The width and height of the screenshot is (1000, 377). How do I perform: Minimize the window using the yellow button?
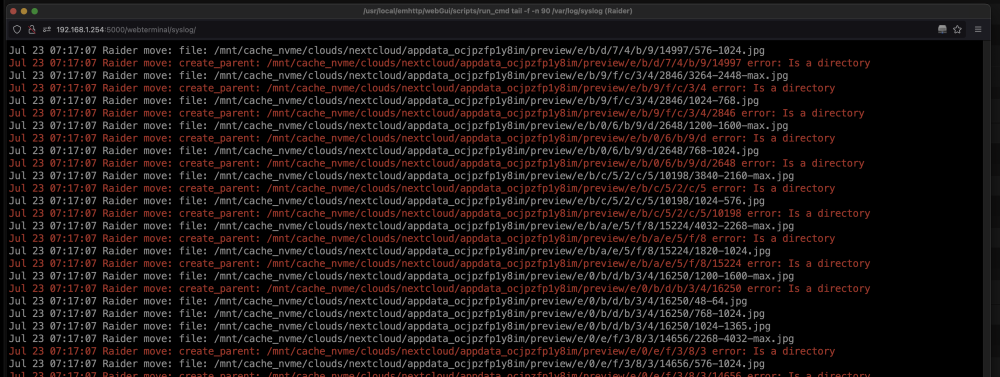point(24,11)
